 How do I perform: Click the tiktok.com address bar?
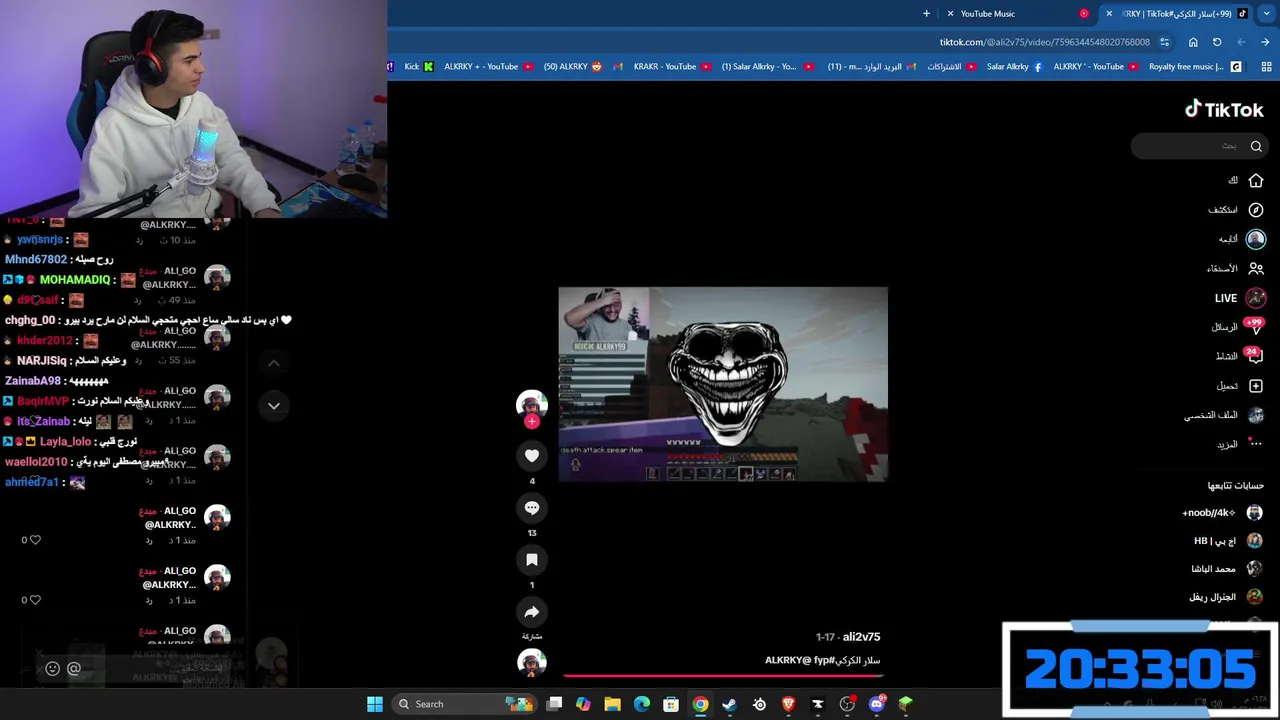pyautogui.click(x=1045, y=42)
